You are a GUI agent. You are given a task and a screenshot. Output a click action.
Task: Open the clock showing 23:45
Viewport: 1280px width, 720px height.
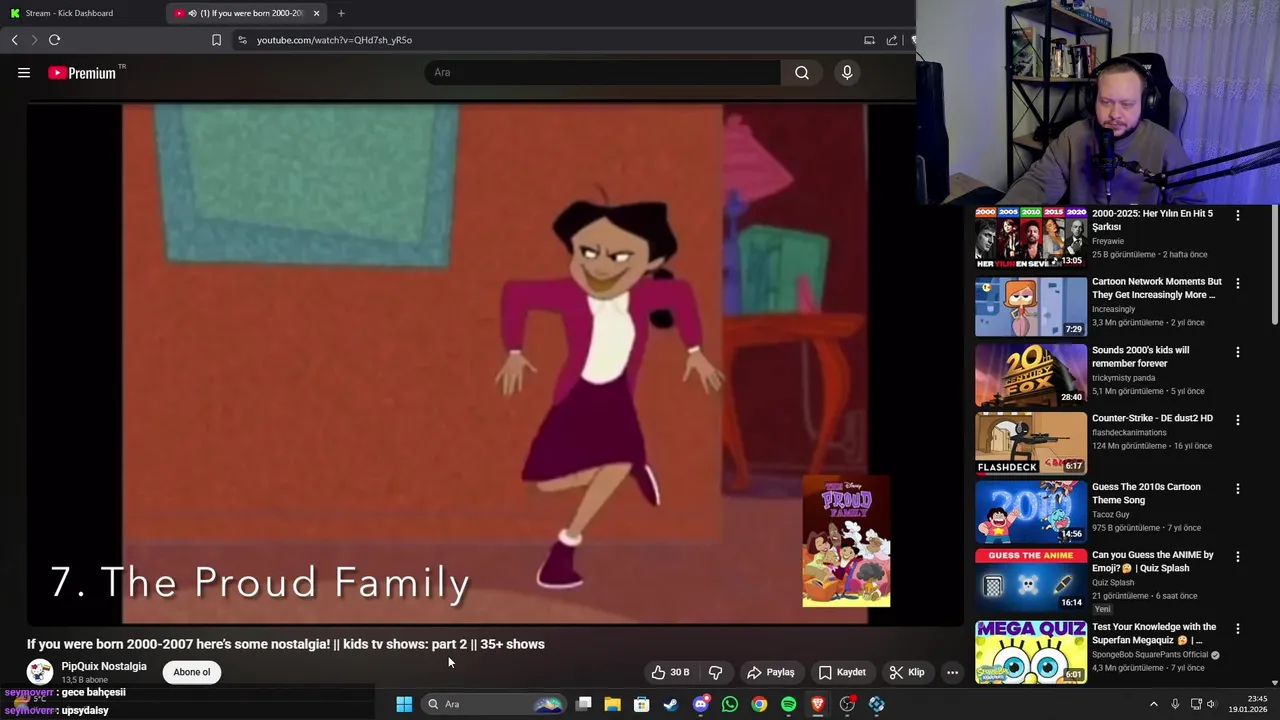[x=1250, y=704]
